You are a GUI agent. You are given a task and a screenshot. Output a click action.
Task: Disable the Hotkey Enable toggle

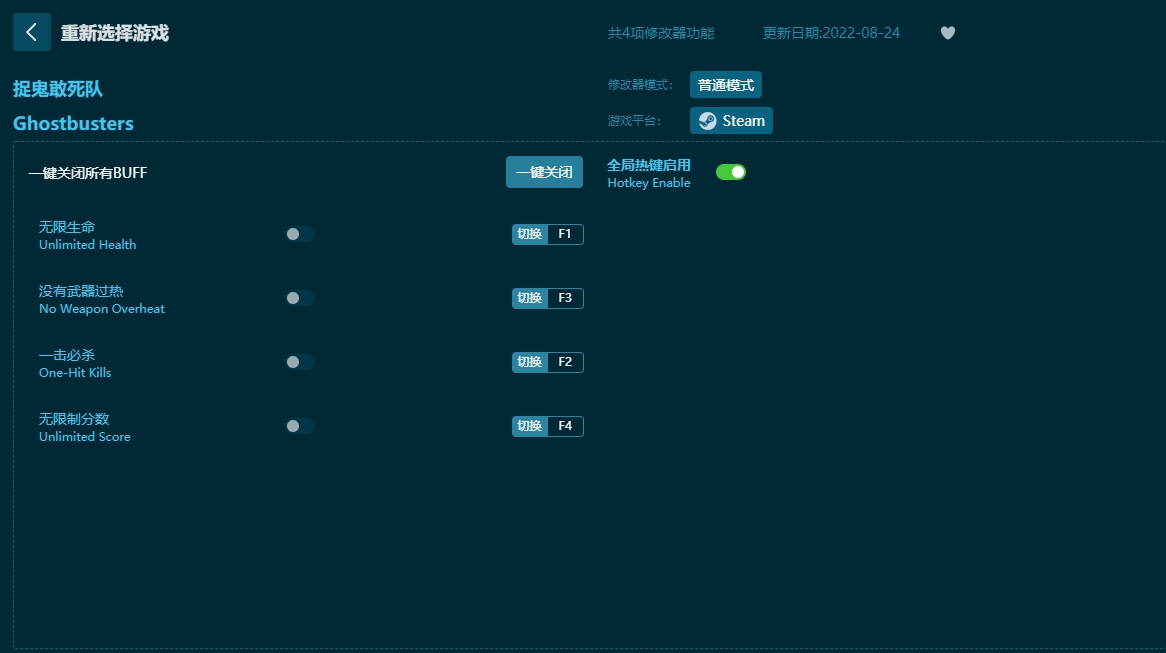pos(730,173)
